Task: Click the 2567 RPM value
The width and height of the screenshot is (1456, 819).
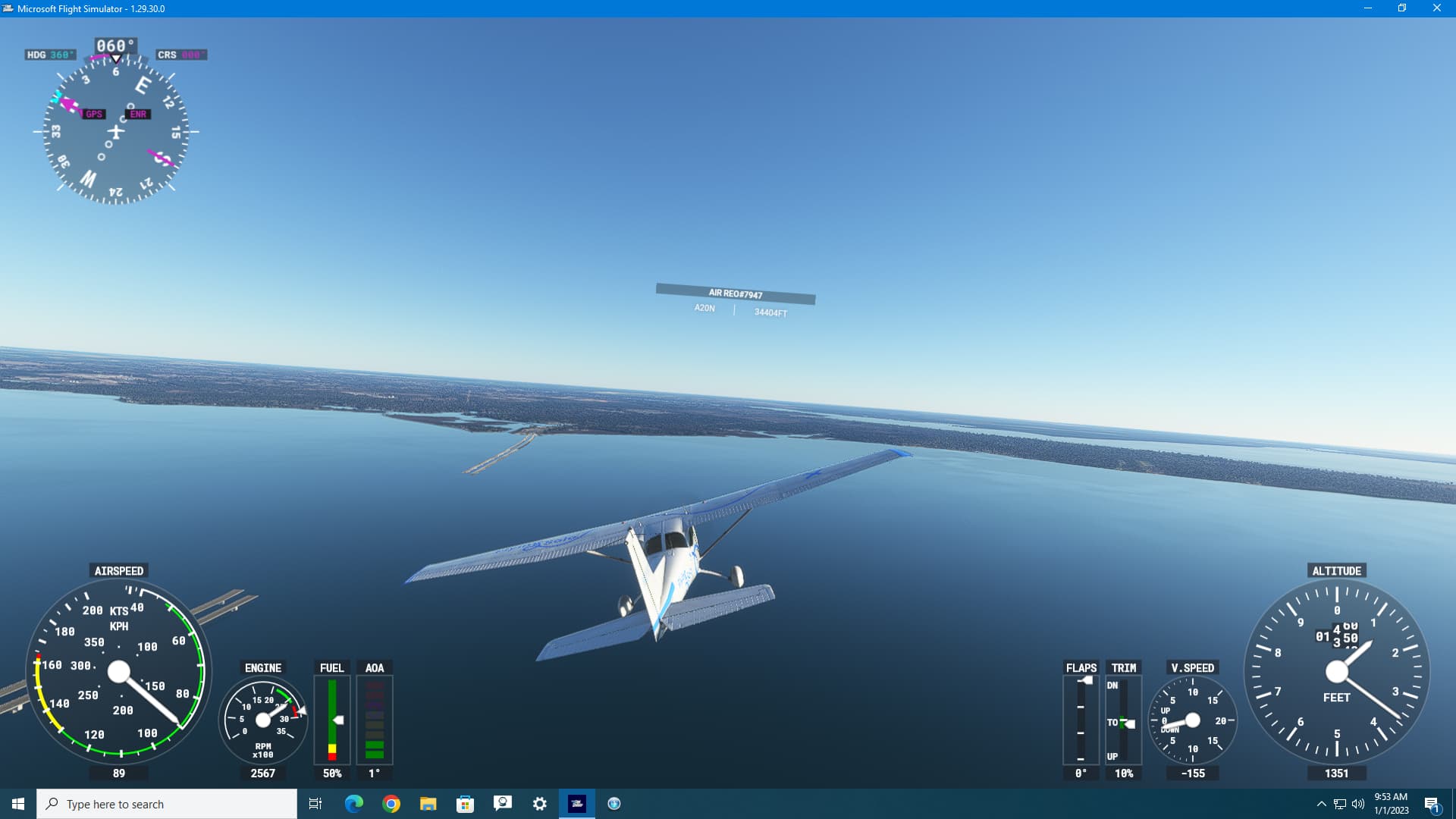Action: coord(263,773)
